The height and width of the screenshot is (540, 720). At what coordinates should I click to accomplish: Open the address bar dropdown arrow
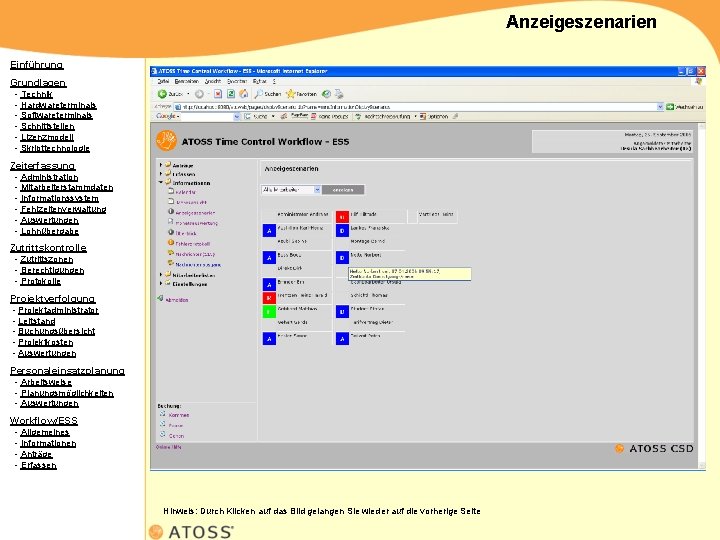point(660,107)
